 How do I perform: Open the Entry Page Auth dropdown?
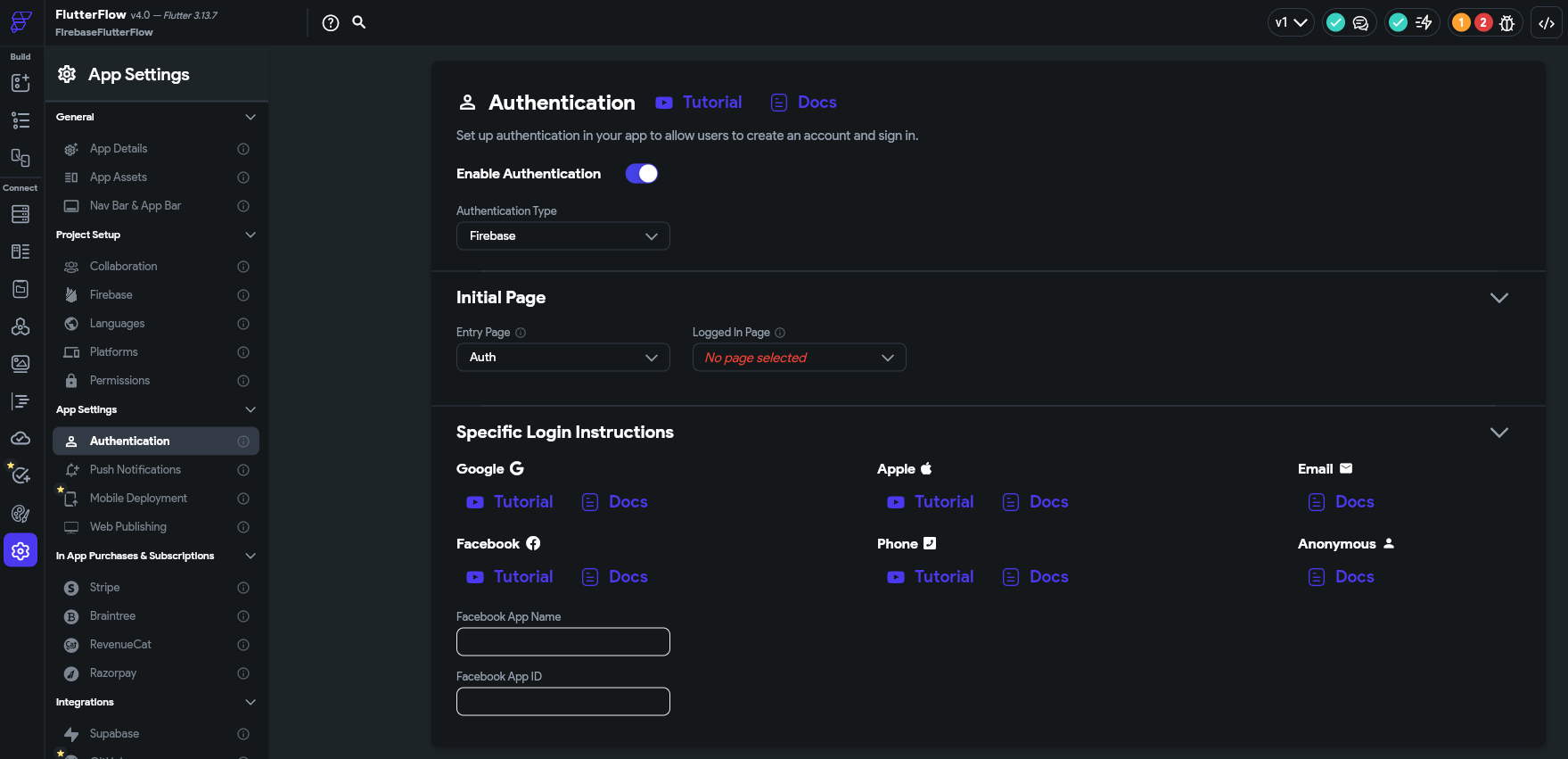coord(563,358)
